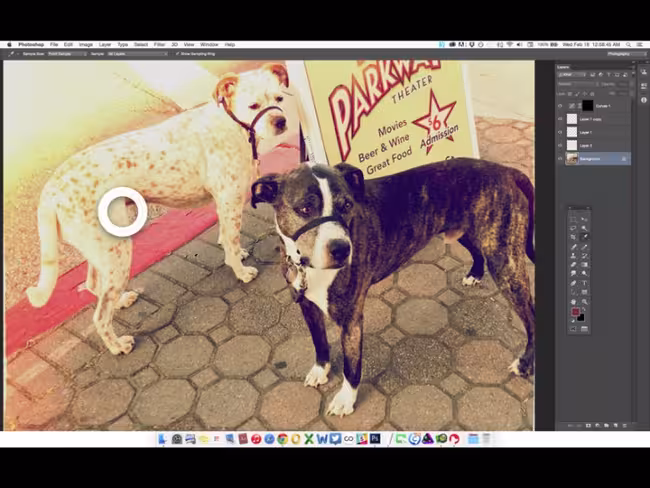Select the Eyedropper tool in Tools panel
This screenshot has width=650, height=488.
click(584, 237)
